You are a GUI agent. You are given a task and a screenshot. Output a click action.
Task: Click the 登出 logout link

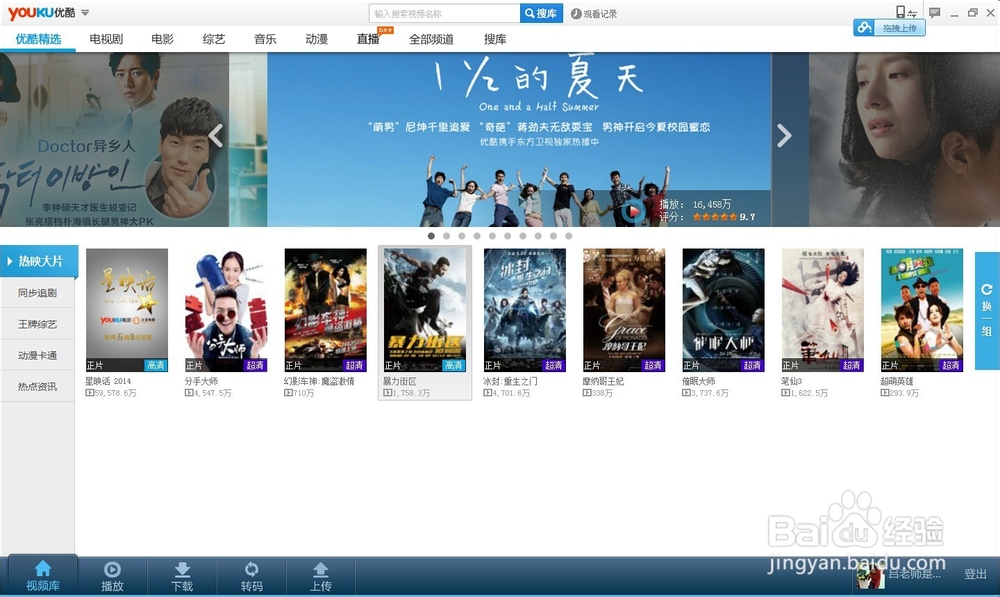975,574
